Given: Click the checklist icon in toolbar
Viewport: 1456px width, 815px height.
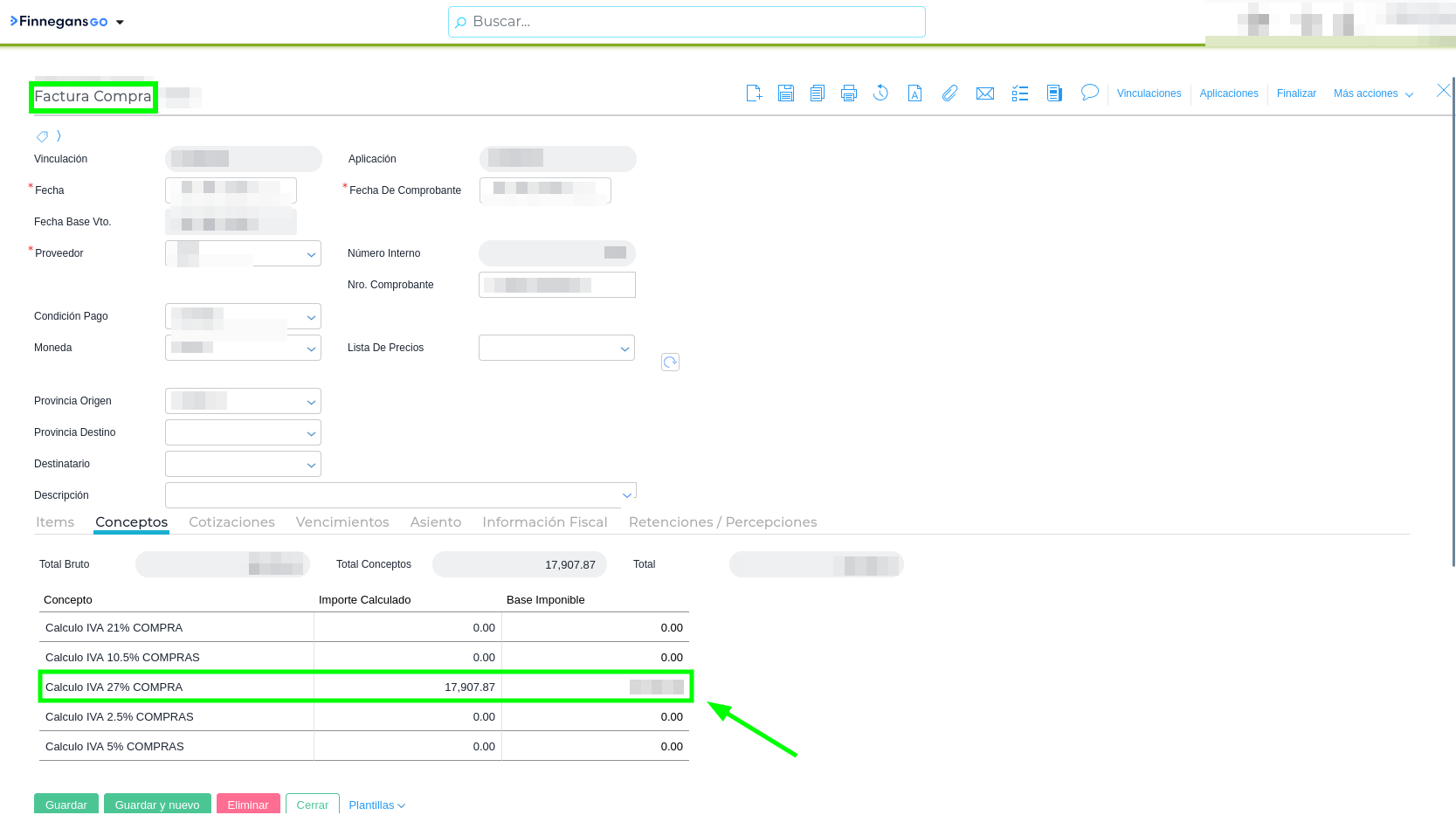Looking at the screenshot, I should tap(1020, 93).
